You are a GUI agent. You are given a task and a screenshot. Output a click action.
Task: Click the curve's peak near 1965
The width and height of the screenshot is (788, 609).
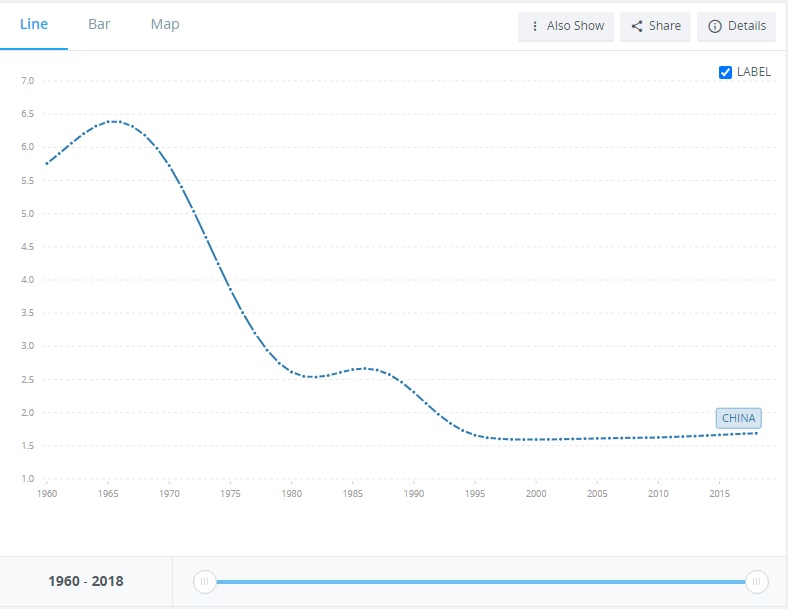pyautogui.click(x=114, y=121)
